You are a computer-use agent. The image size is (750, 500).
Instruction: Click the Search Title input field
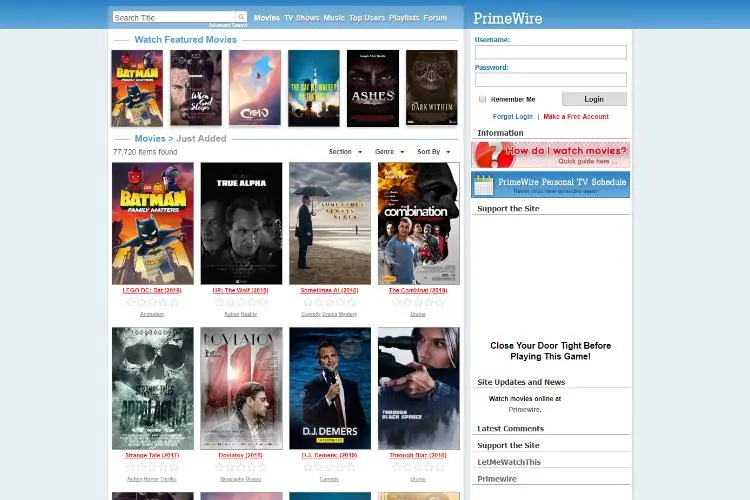174,17
